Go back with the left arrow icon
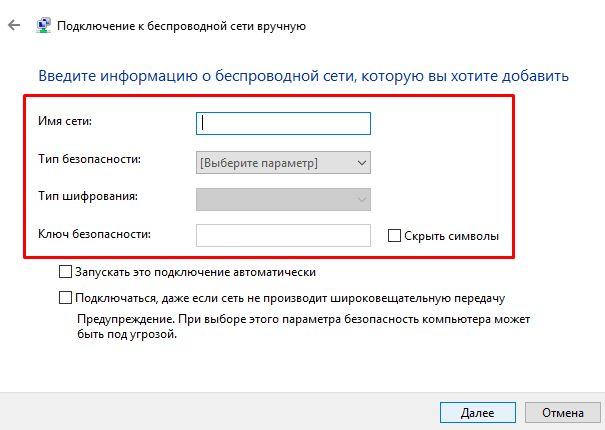The height and width of the screenshot is (430, 605). [x=14, y=26]
